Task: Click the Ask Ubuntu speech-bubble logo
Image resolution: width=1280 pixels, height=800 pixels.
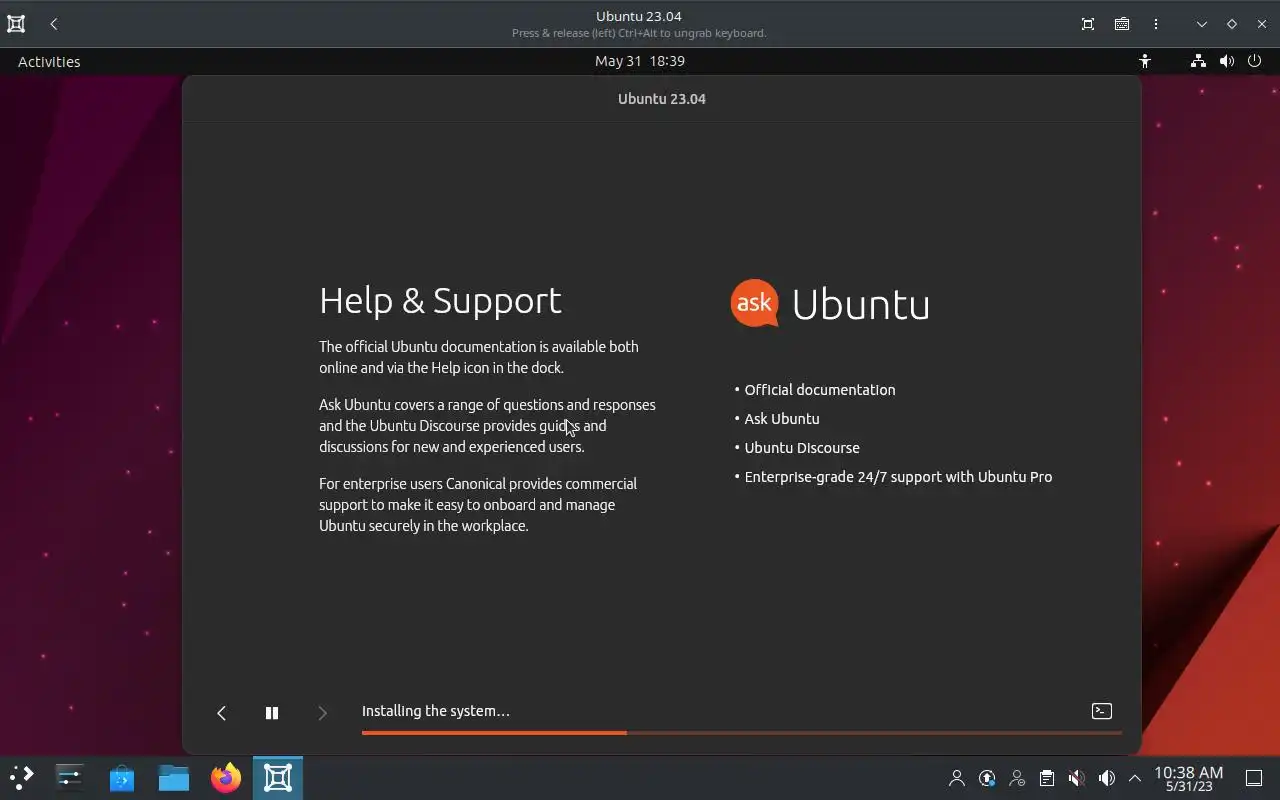Action: tap(755, 303)
